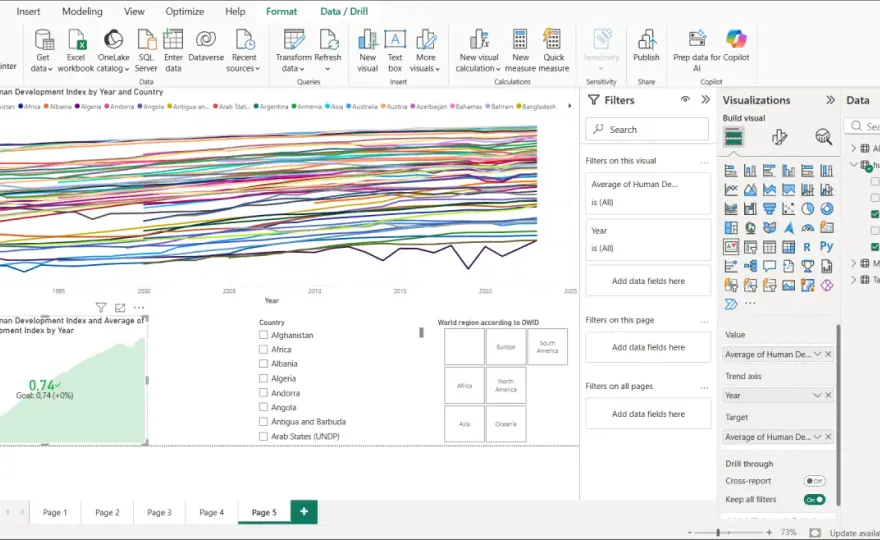Select the Donut chart visual
The image size is (880, 540).
(x=827, y=209)
